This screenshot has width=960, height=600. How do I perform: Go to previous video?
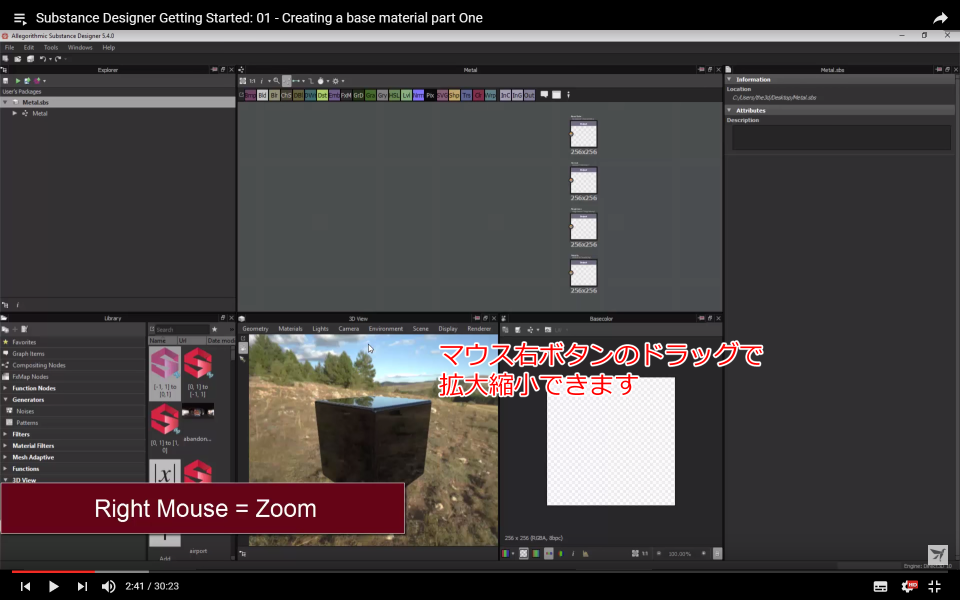pyautogui.click(x=25, y=587)
